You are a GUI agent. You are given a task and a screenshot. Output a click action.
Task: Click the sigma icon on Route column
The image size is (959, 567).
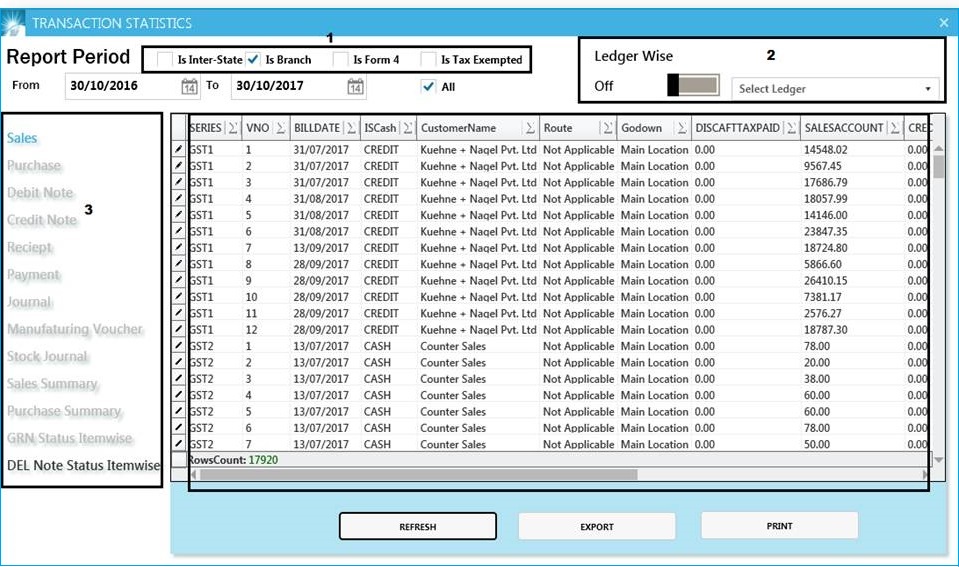tap(607, 128)
